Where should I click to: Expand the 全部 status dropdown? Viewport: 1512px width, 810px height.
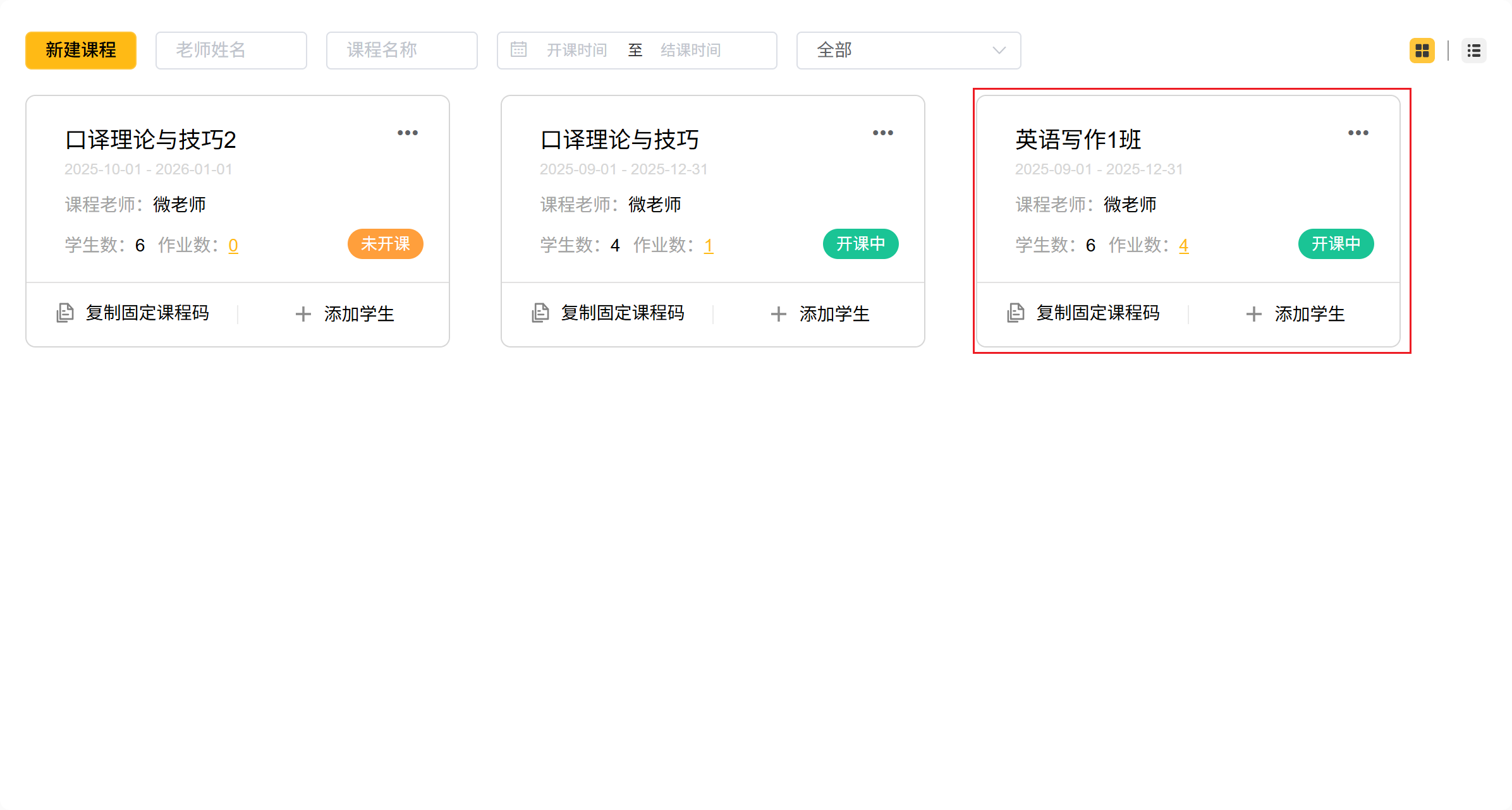click(908, 51)
